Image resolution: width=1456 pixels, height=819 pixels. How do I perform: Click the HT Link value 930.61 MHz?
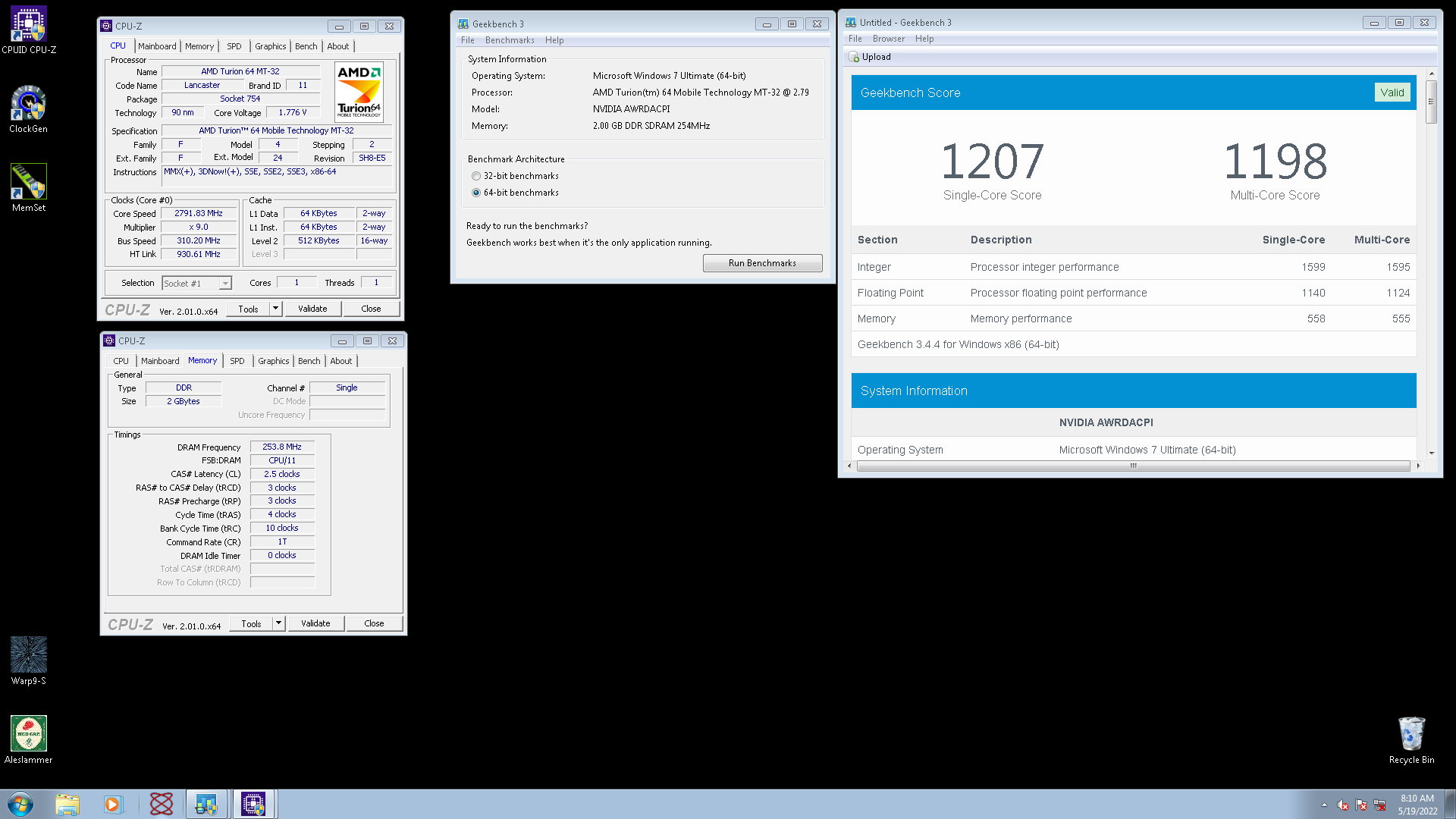[x=199, y=255]
